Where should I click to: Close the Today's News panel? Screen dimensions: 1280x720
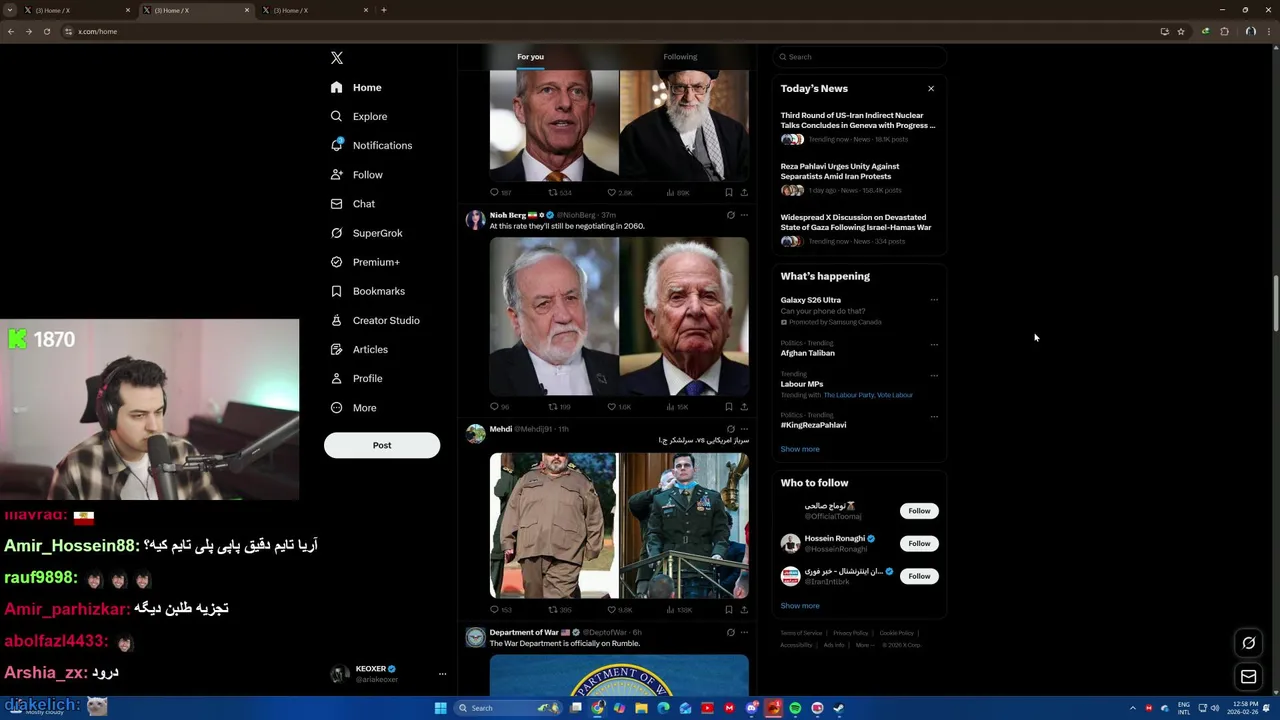[931, 88]
